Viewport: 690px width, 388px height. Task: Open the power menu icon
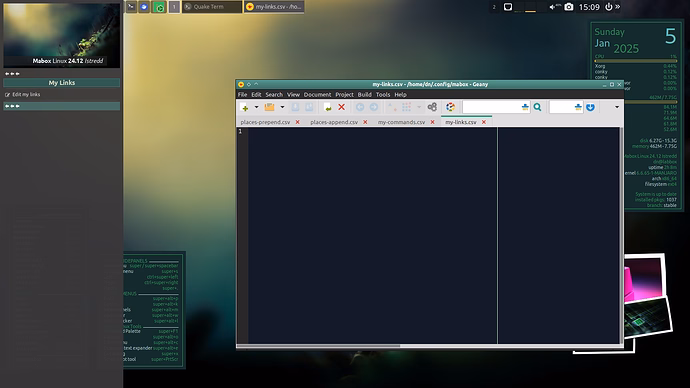609,7
